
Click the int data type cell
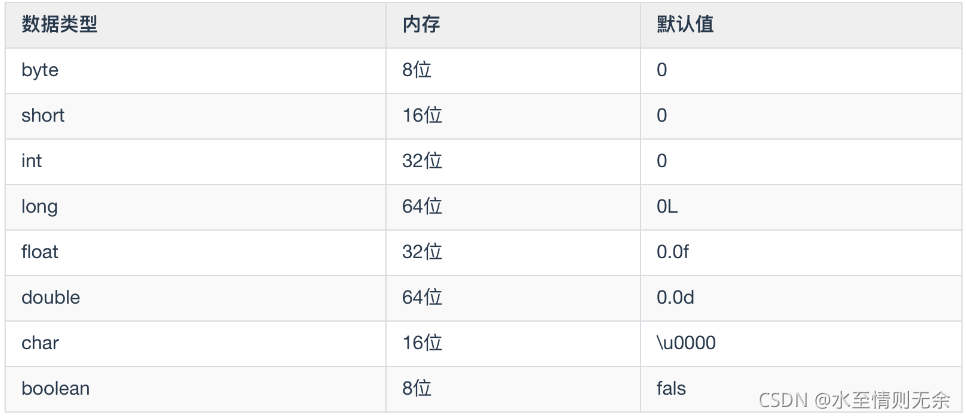coord(32,161)
